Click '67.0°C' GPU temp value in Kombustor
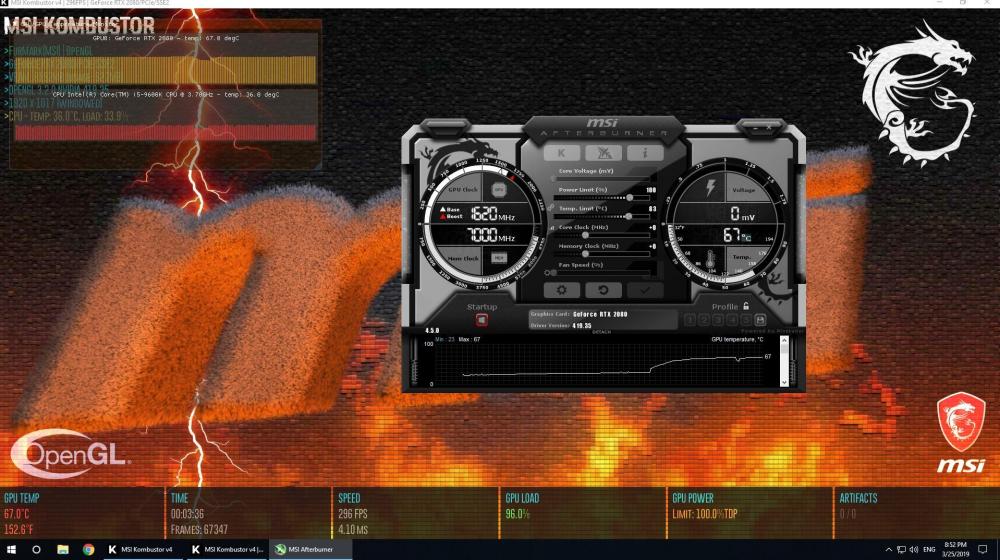Screen dimensions: 1000x560 [17, 514]
